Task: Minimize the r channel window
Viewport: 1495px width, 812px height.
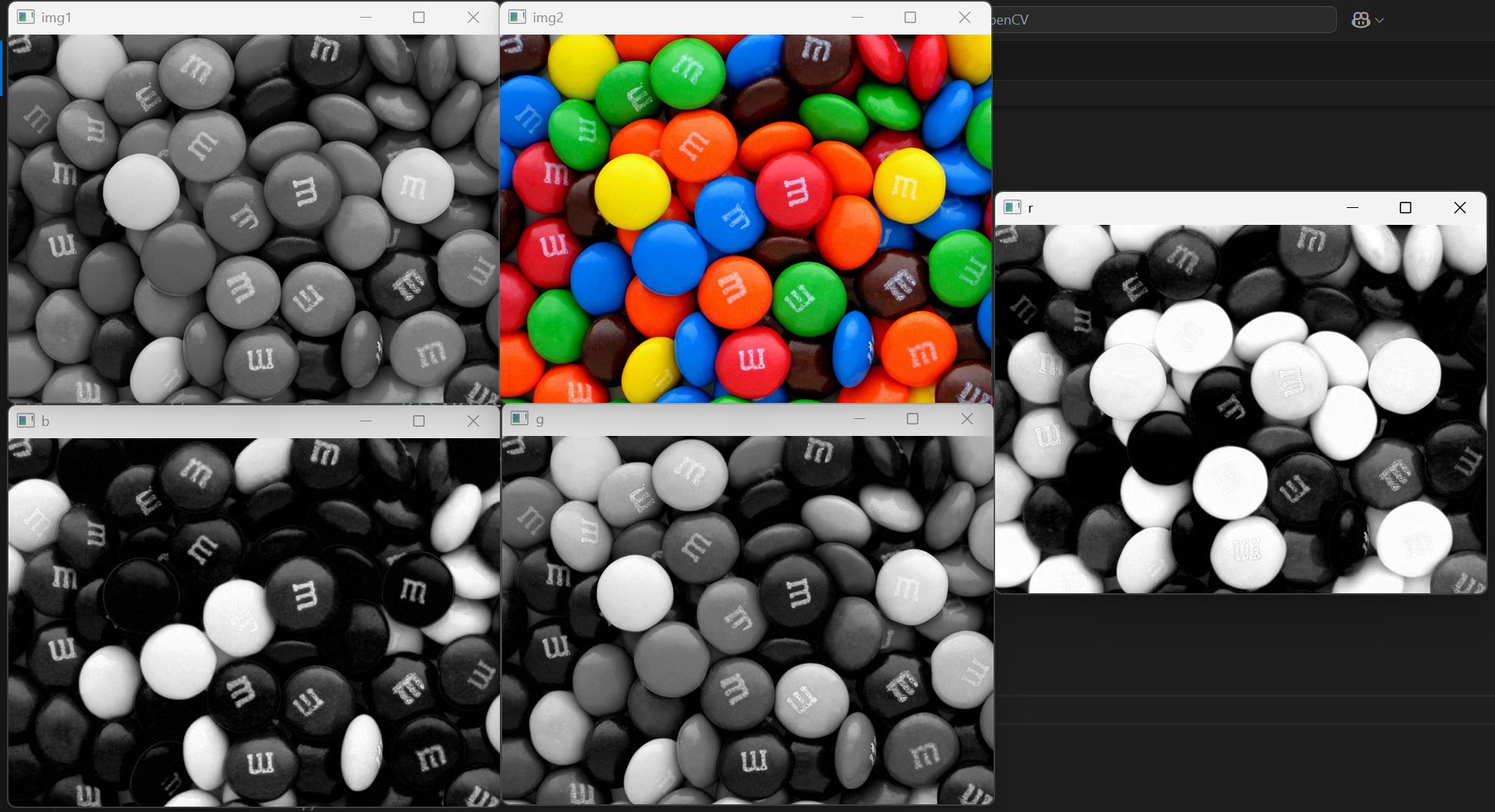Action: [x=1352, y=207]
